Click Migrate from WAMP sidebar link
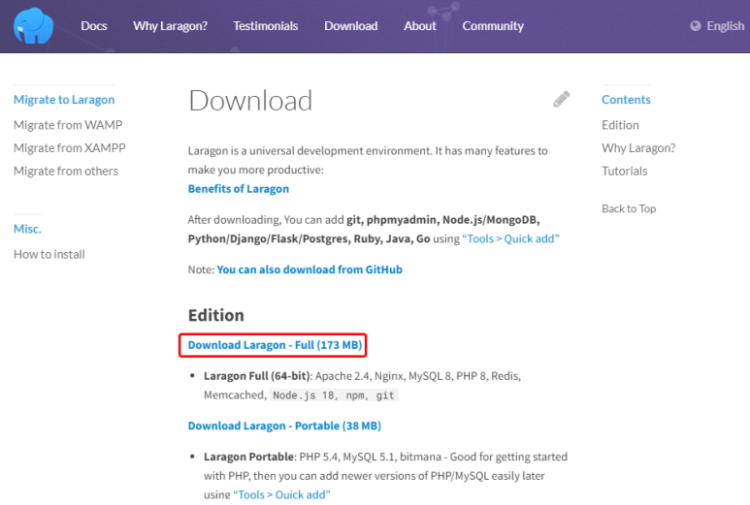The image size is (750, 505). coord(68,125)
